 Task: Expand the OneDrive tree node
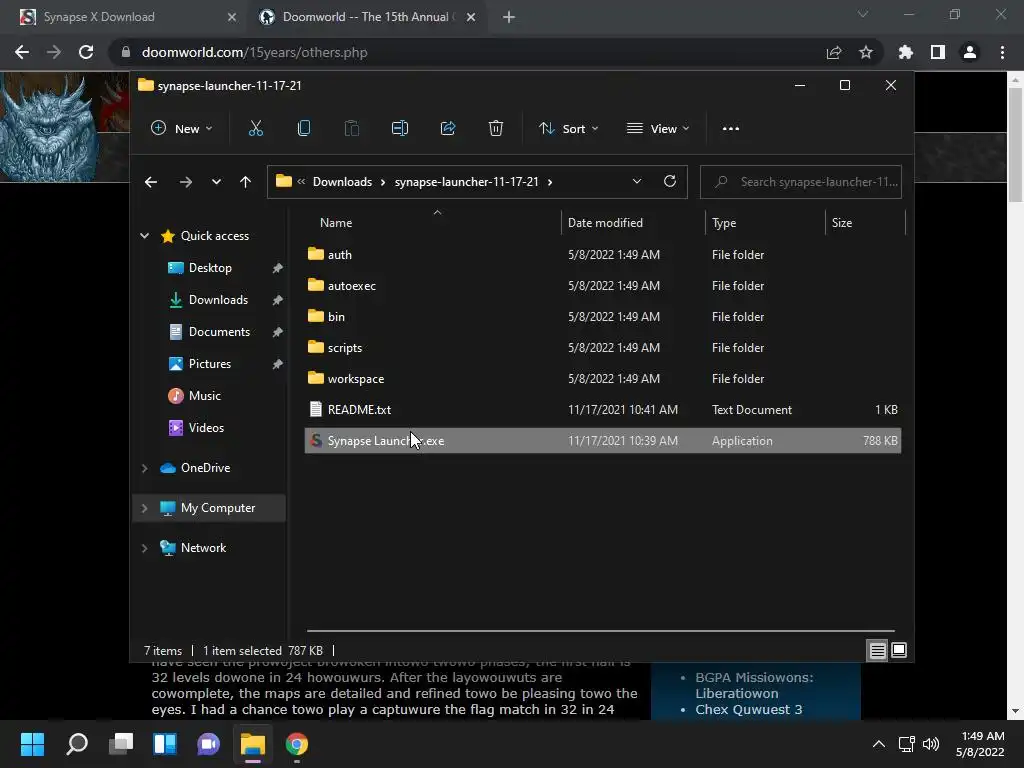click(144, 468)
